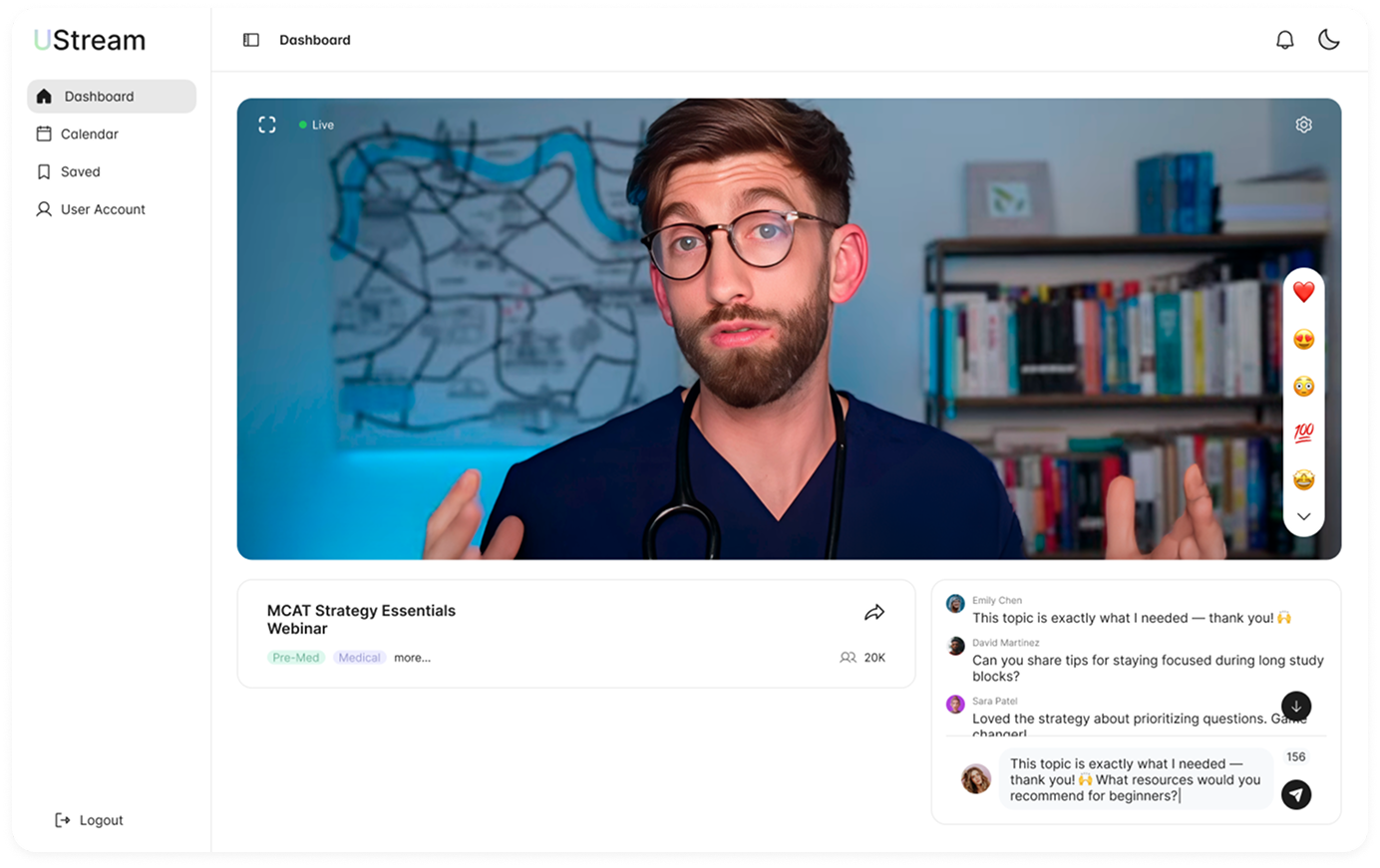Jump to latest chat messages via down arrow
The width and height of the screenshot is (1380, 868).
click(1295, 706)
